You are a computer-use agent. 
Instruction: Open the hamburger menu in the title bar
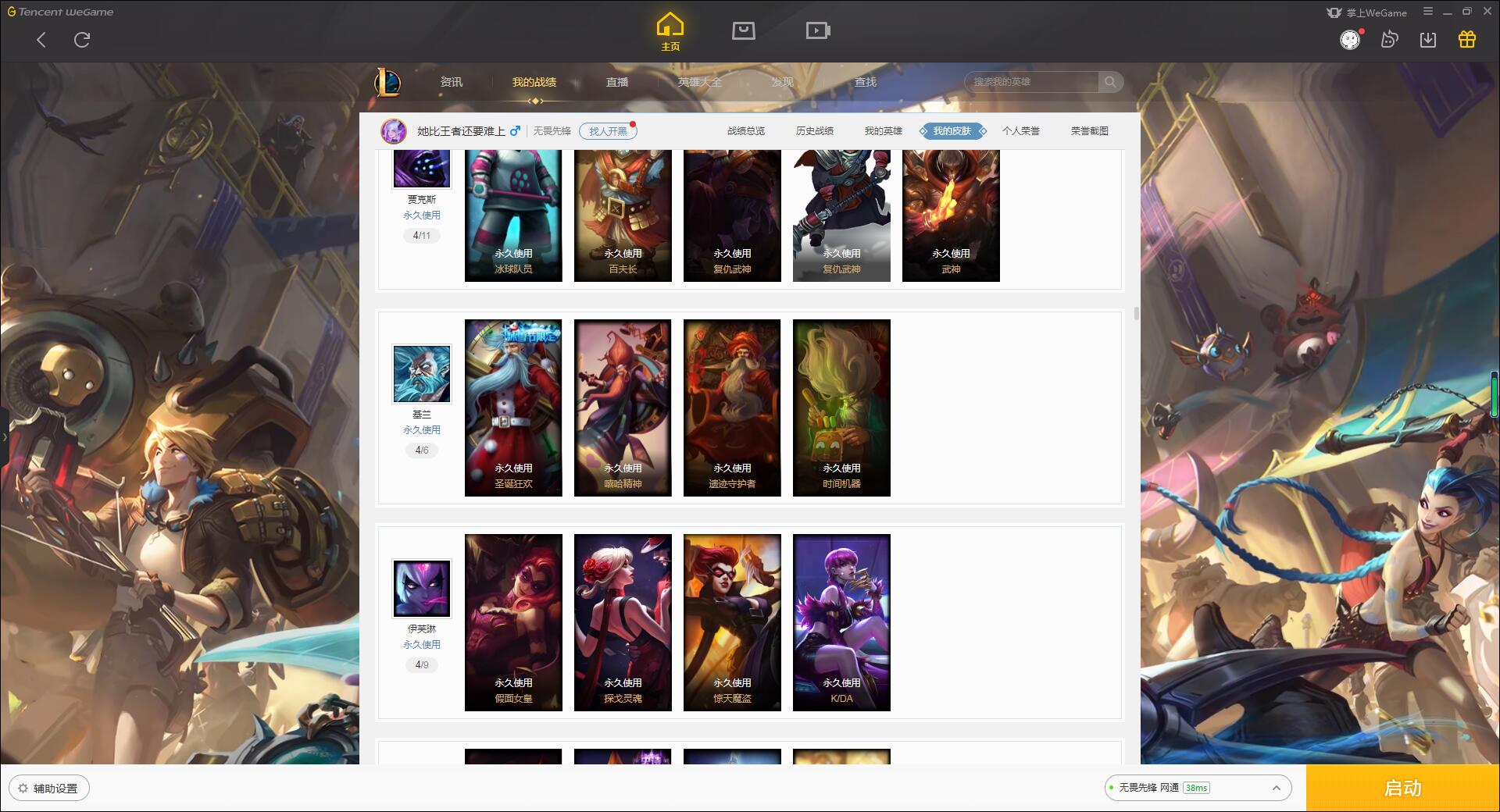tap(1428, 12)
